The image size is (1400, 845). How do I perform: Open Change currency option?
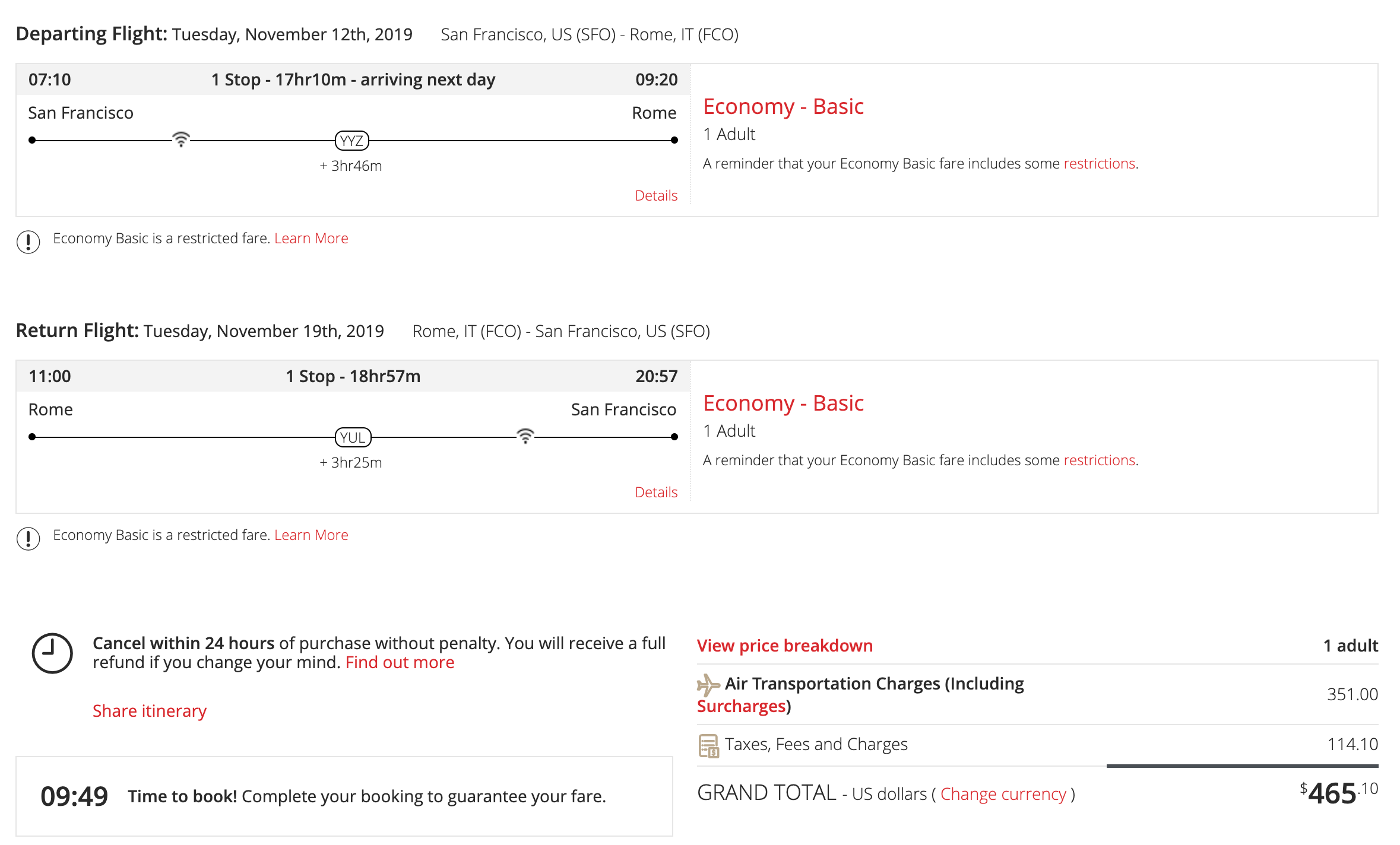point(1003,794)
